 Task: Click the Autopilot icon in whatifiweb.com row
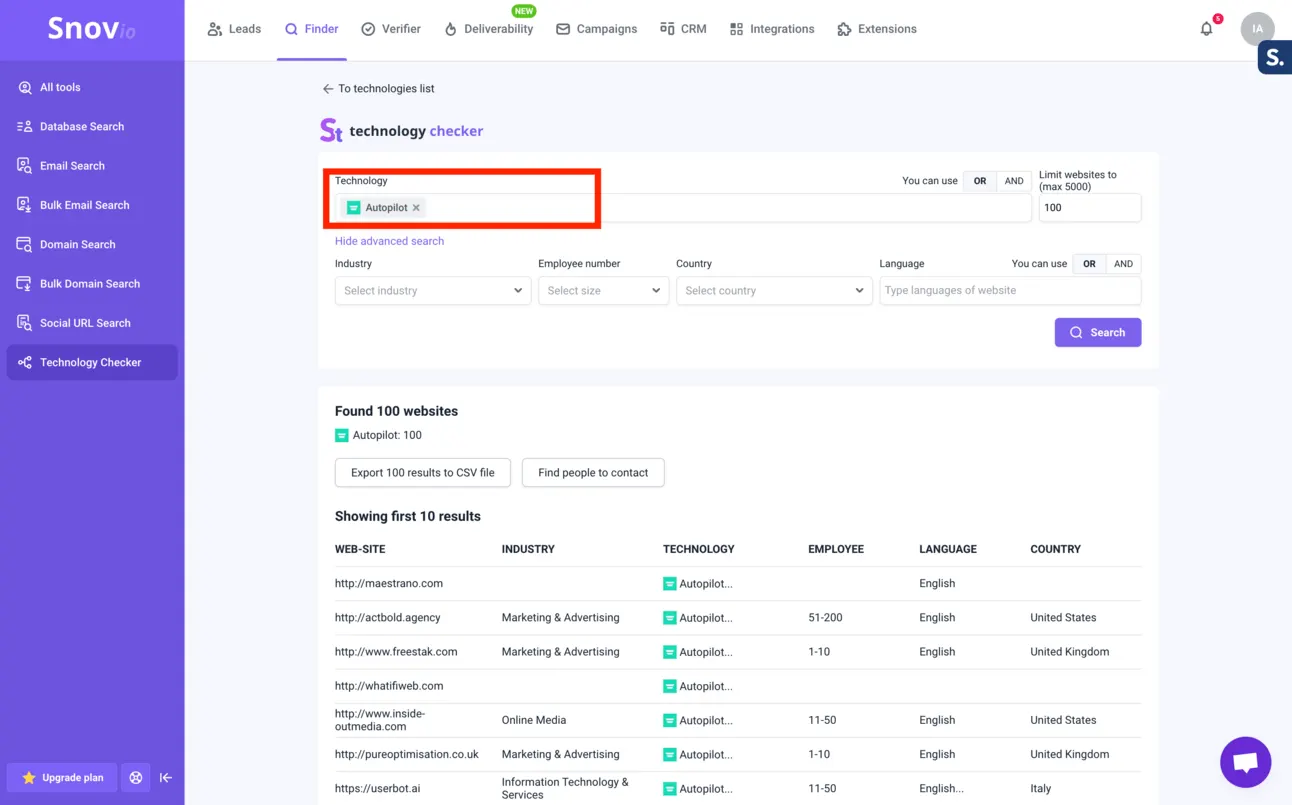(x=670, y=686)
